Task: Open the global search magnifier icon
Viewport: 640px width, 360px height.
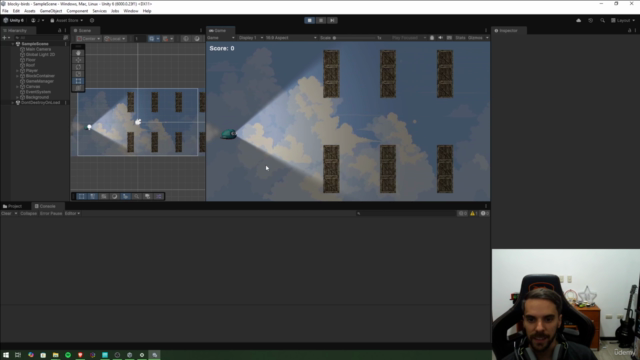Action: [602, 20]
